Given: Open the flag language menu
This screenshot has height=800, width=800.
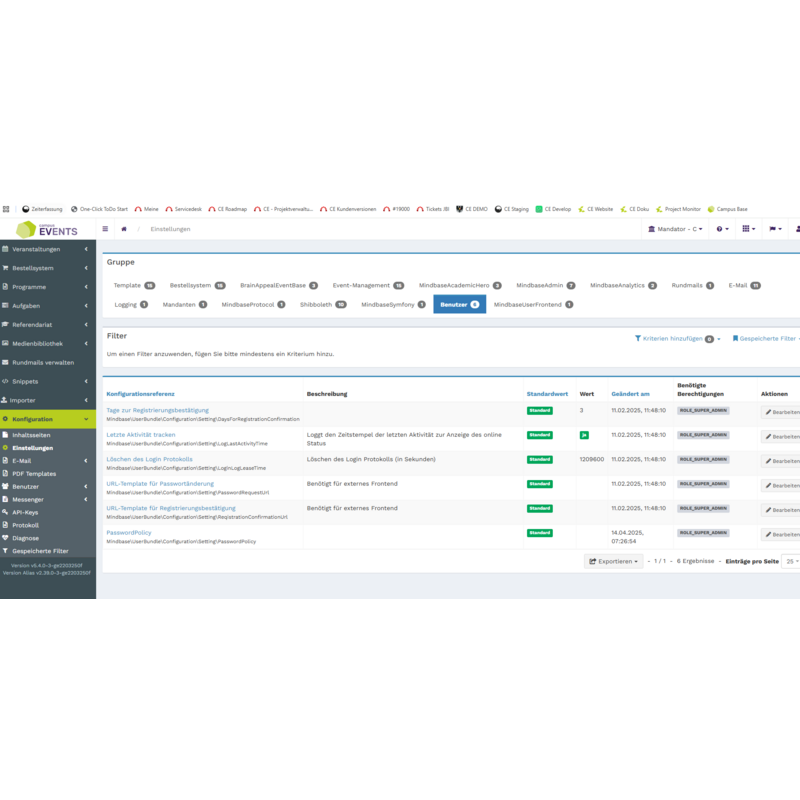Looking at the screenshot, I should coord(775,229).
